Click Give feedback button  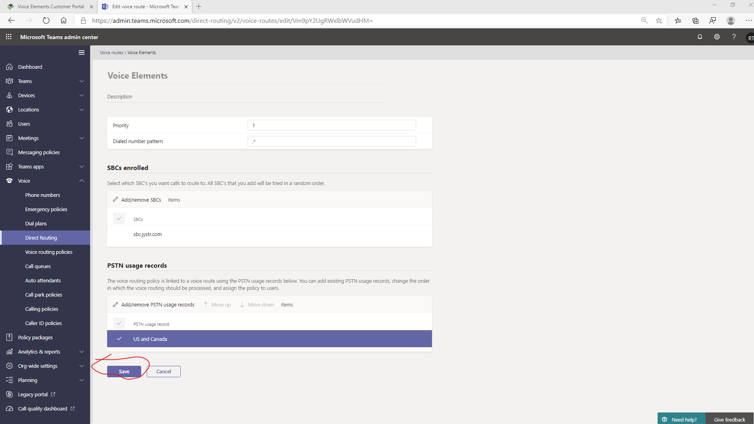point(729,419)
